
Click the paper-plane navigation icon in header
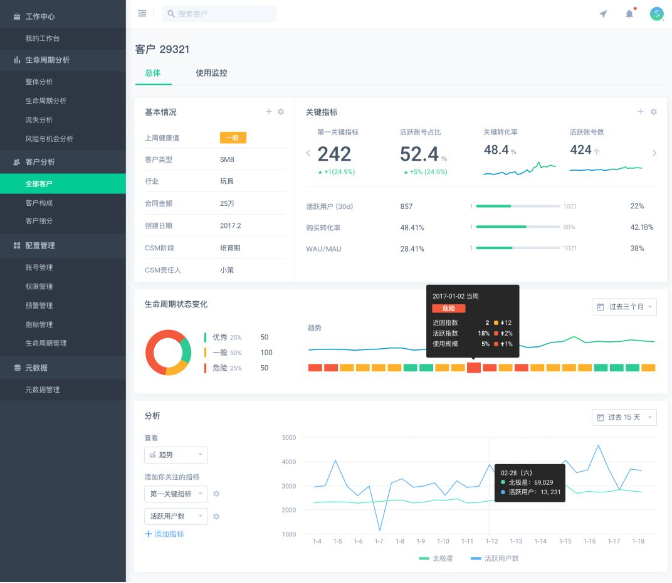click(x=603, y=13)
